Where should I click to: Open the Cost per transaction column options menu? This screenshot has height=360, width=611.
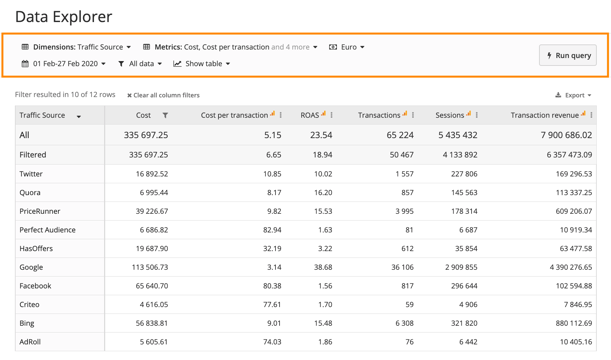click(x=281, y=115)
